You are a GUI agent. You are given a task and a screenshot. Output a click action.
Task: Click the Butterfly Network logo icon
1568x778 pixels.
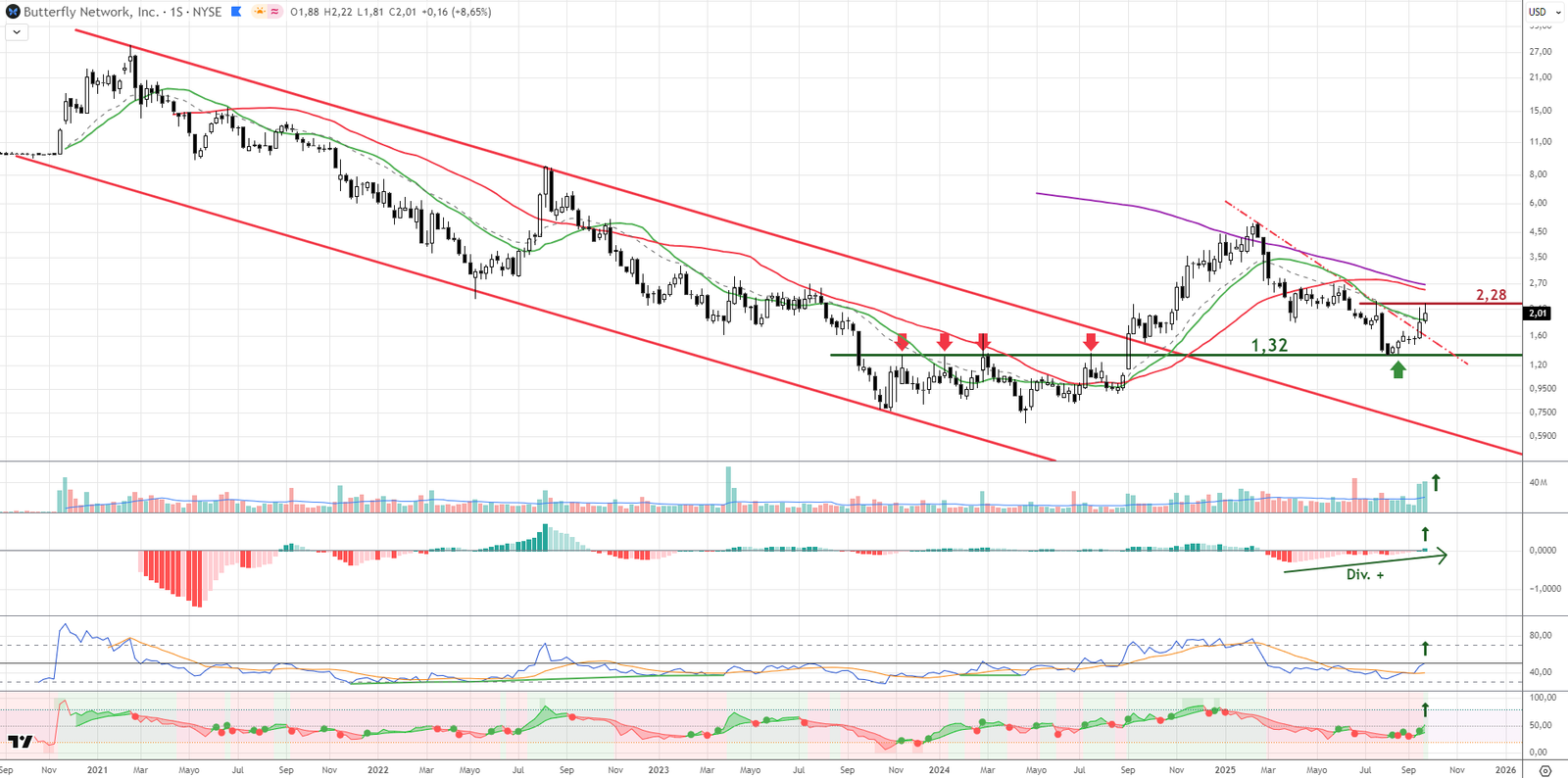tap(13, 12)
